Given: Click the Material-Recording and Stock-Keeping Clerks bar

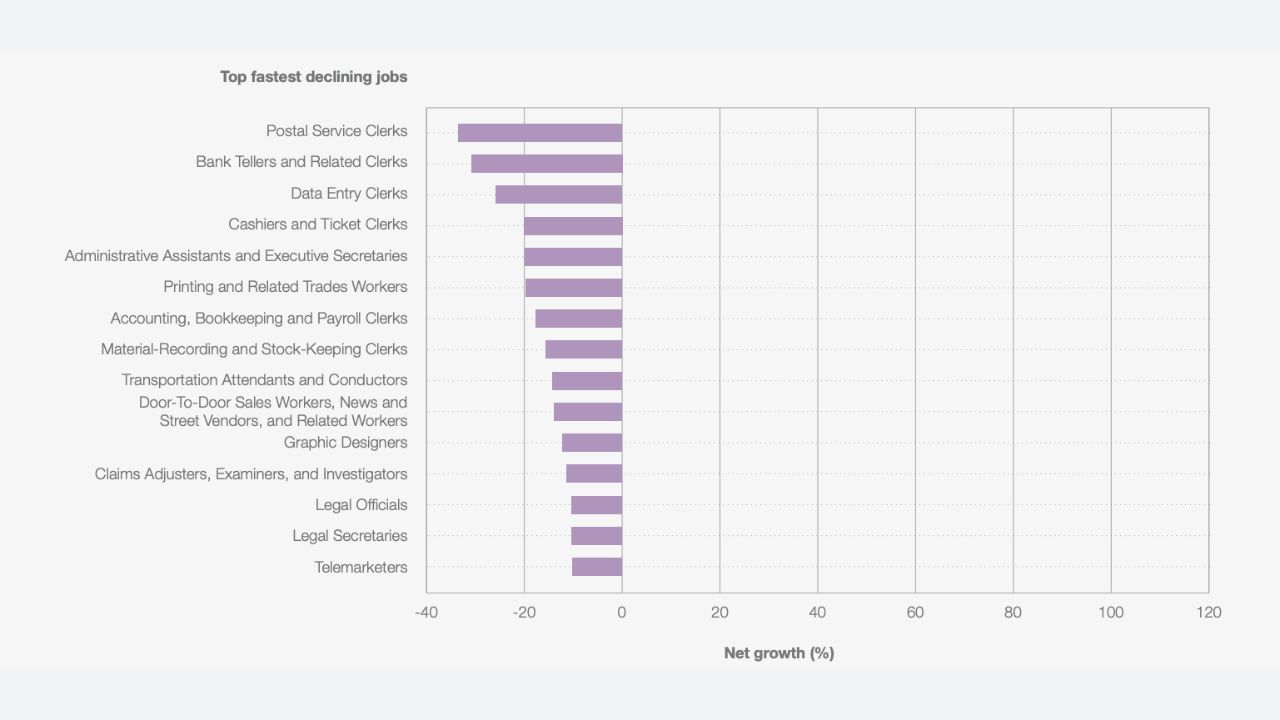Looking at the screenshot, I should tap(584, 350).
